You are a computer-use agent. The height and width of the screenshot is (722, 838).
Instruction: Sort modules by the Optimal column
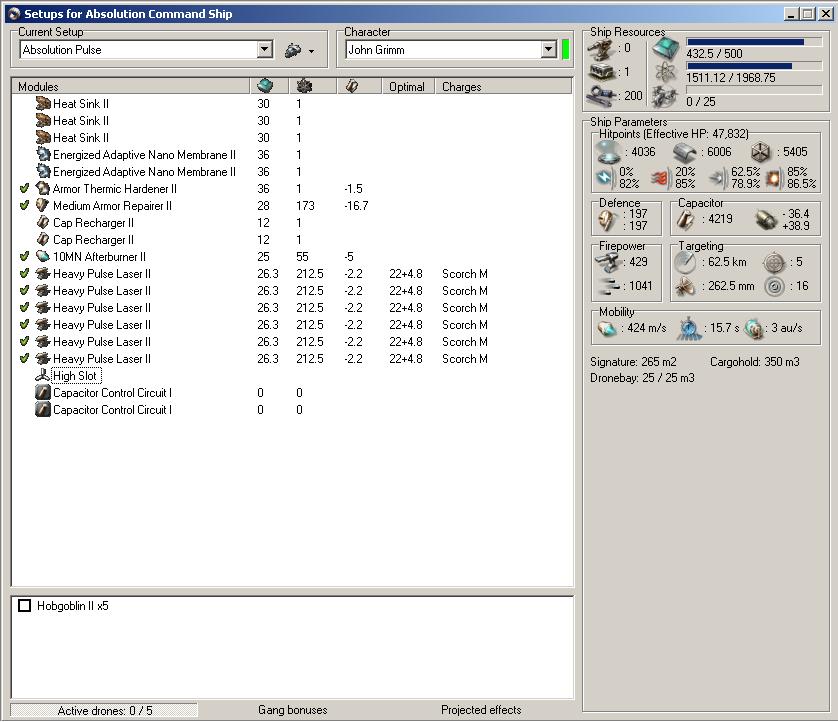pos(406,87)
